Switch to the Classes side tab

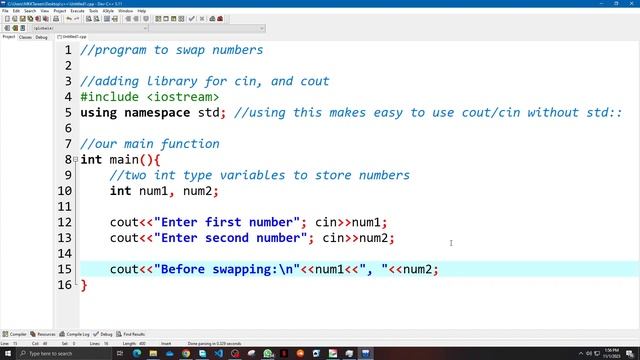25,37
